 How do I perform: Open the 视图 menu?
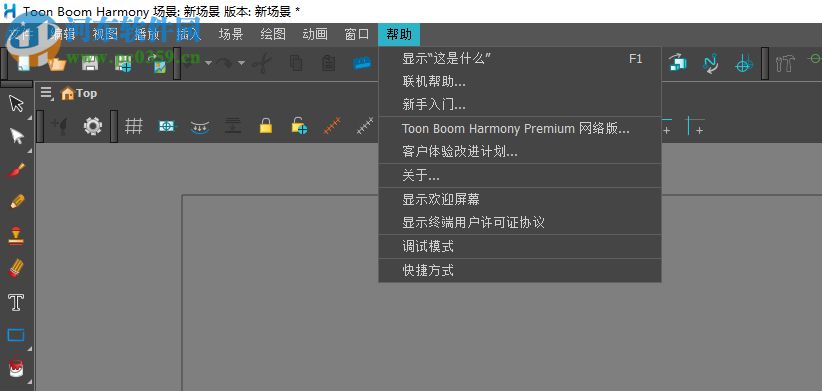105,35
